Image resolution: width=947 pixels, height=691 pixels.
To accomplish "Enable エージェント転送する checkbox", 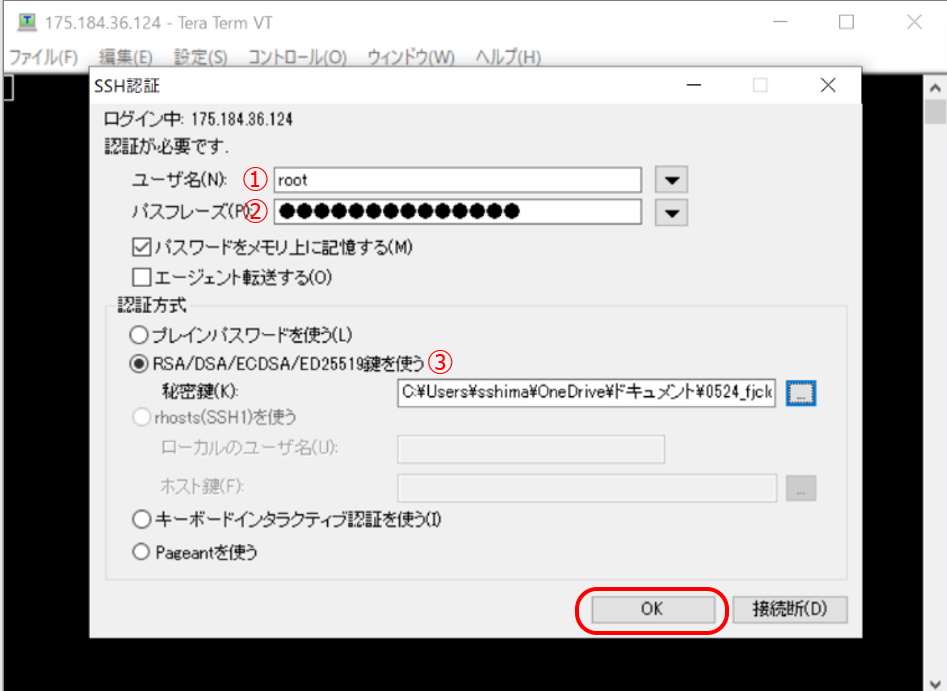I will point(141,277).
